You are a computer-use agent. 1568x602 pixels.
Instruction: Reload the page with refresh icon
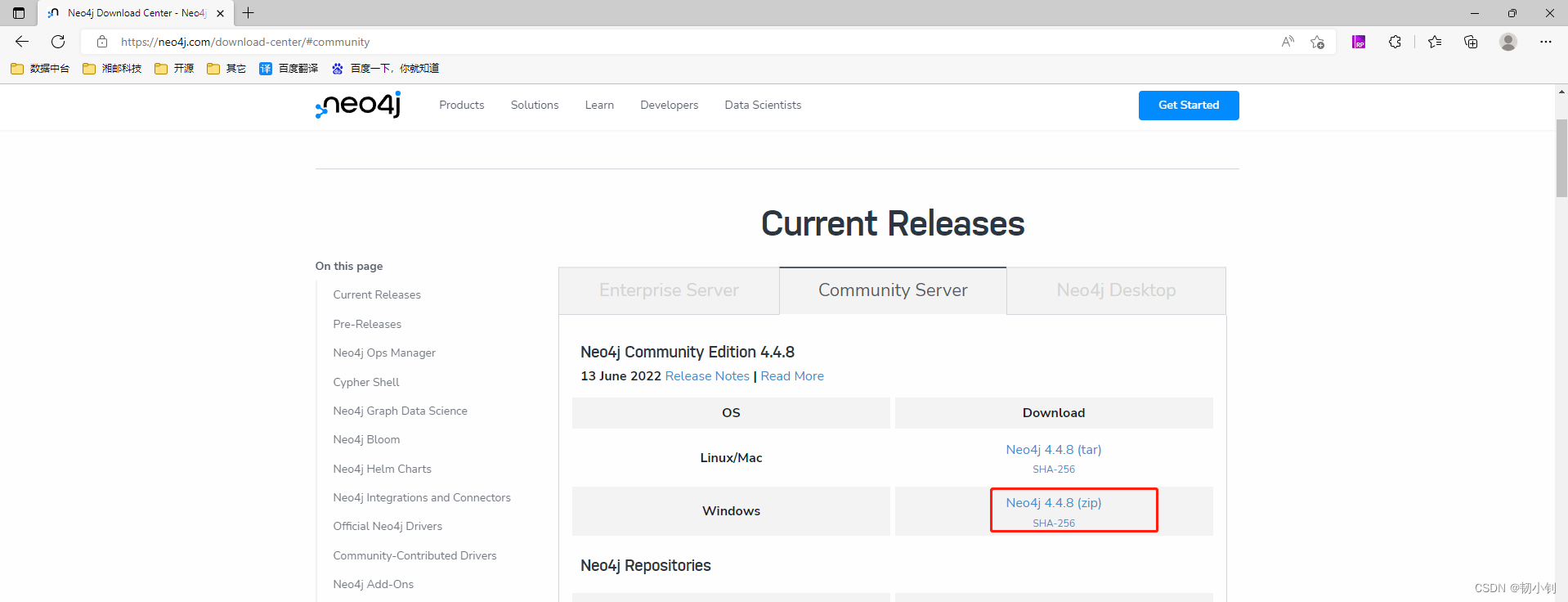(58, 42)
